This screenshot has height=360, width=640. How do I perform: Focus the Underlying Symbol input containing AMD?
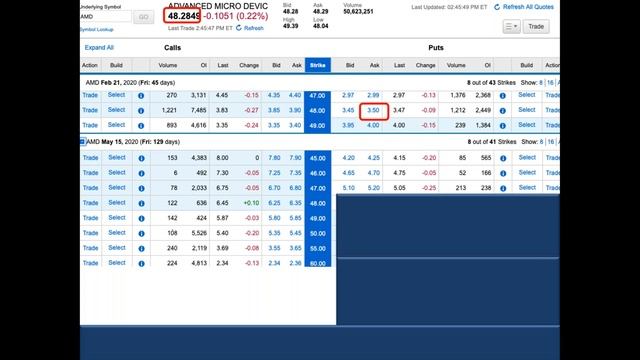pos(106,17)
